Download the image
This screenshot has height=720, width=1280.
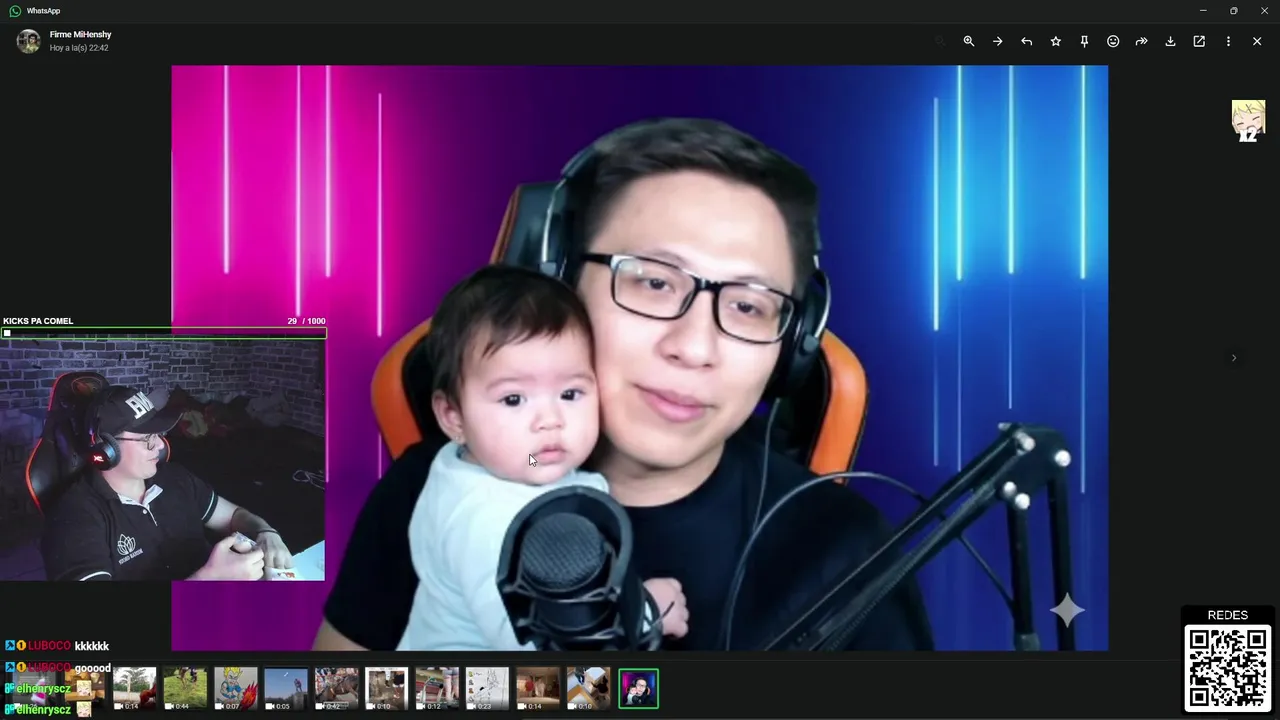pyautogui.click(x=1170, y=41)
